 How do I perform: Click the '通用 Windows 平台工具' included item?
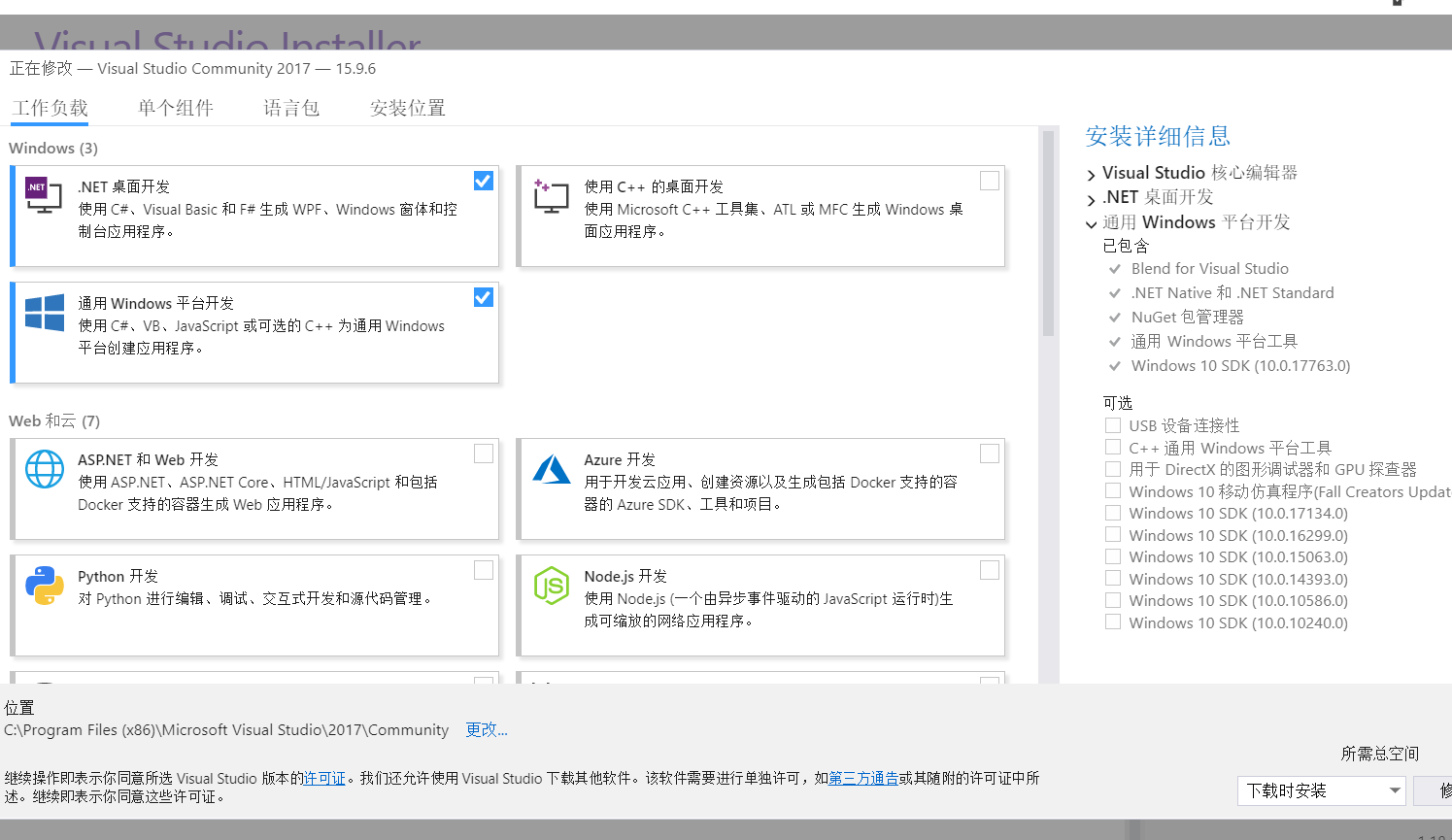pos(1214,342)
